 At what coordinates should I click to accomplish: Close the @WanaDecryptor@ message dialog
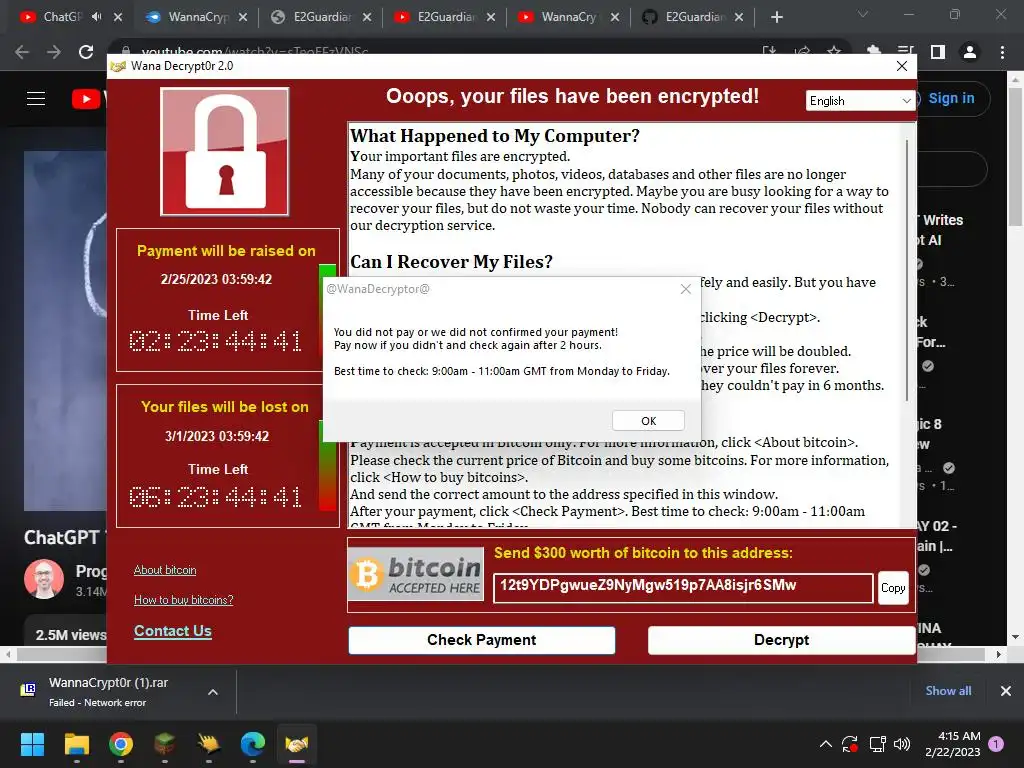coord(685,289)
